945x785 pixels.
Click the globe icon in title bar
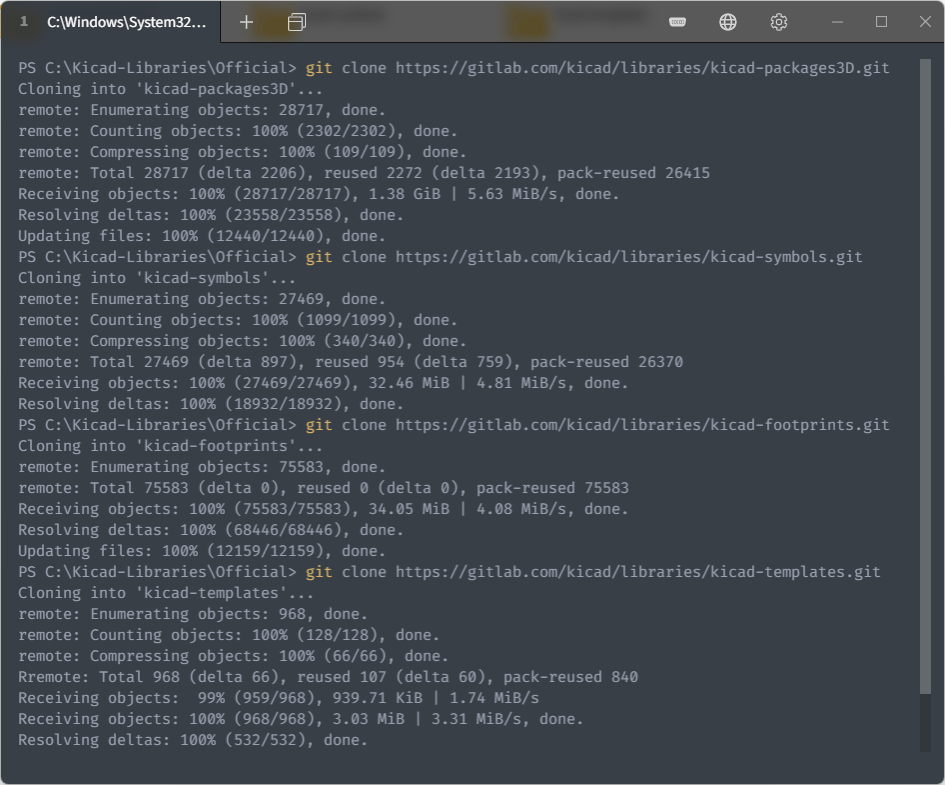point(728,22)
